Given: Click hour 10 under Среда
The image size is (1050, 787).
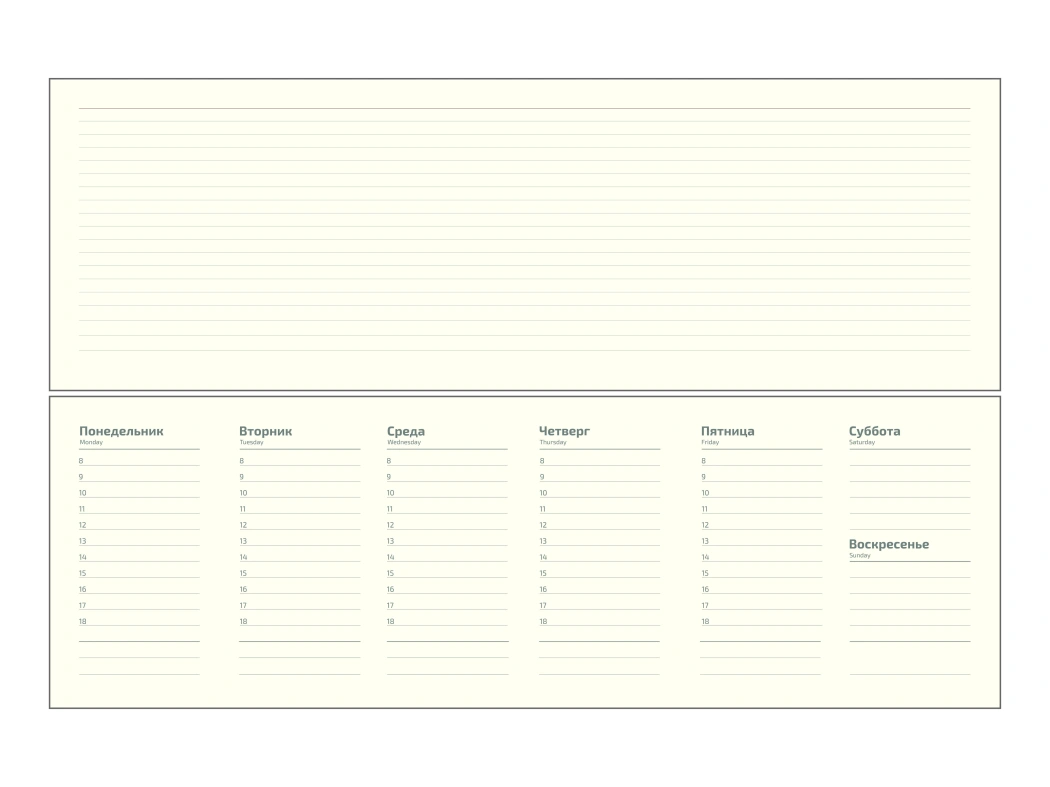Looking at the screenshot, I should [390, 493].
